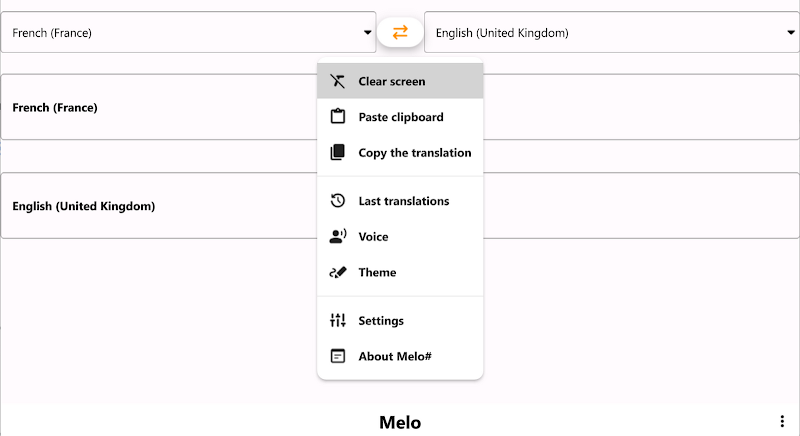Image resolution: width=800 pixels, height=436 pixels.
Task: Click the Theme brush icon
Action: tap(338, 273)
